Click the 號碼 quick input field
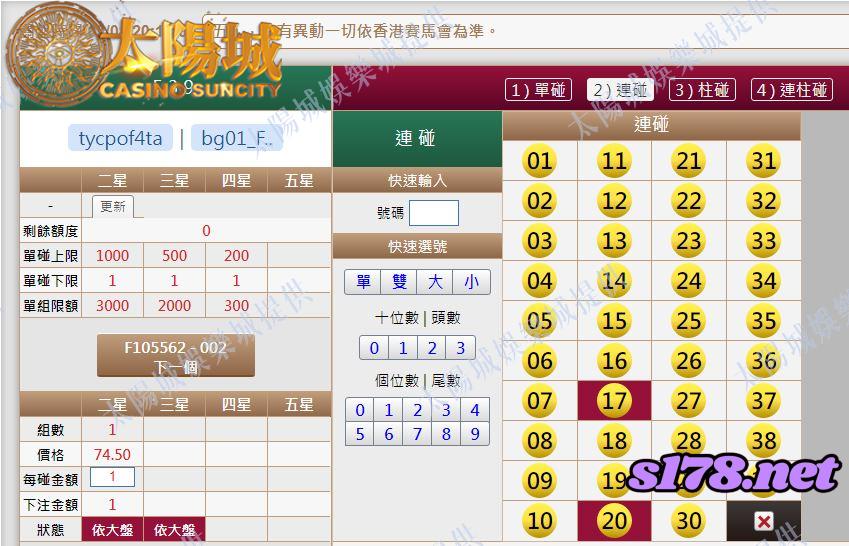This screenshot has width=849, height=546. (434, 213)
